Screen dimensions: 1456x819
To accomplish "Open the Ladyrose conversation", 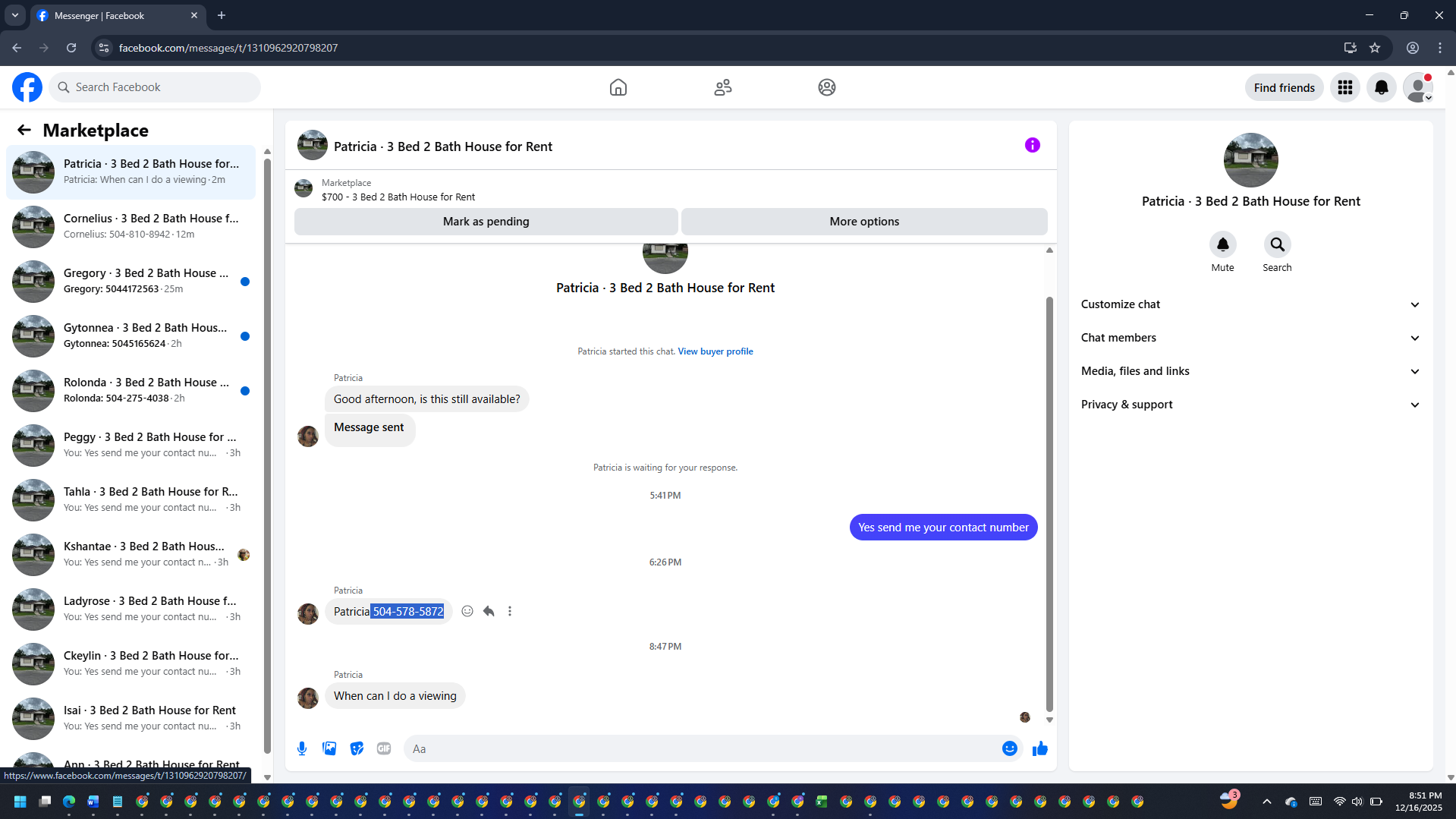I will [131, 610].
